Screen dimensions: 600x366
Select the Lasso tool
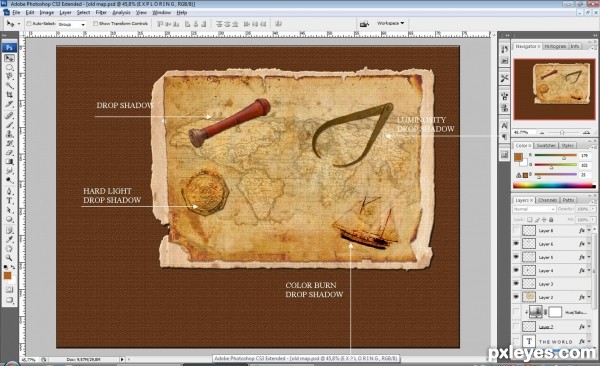[x=9, y=77]
